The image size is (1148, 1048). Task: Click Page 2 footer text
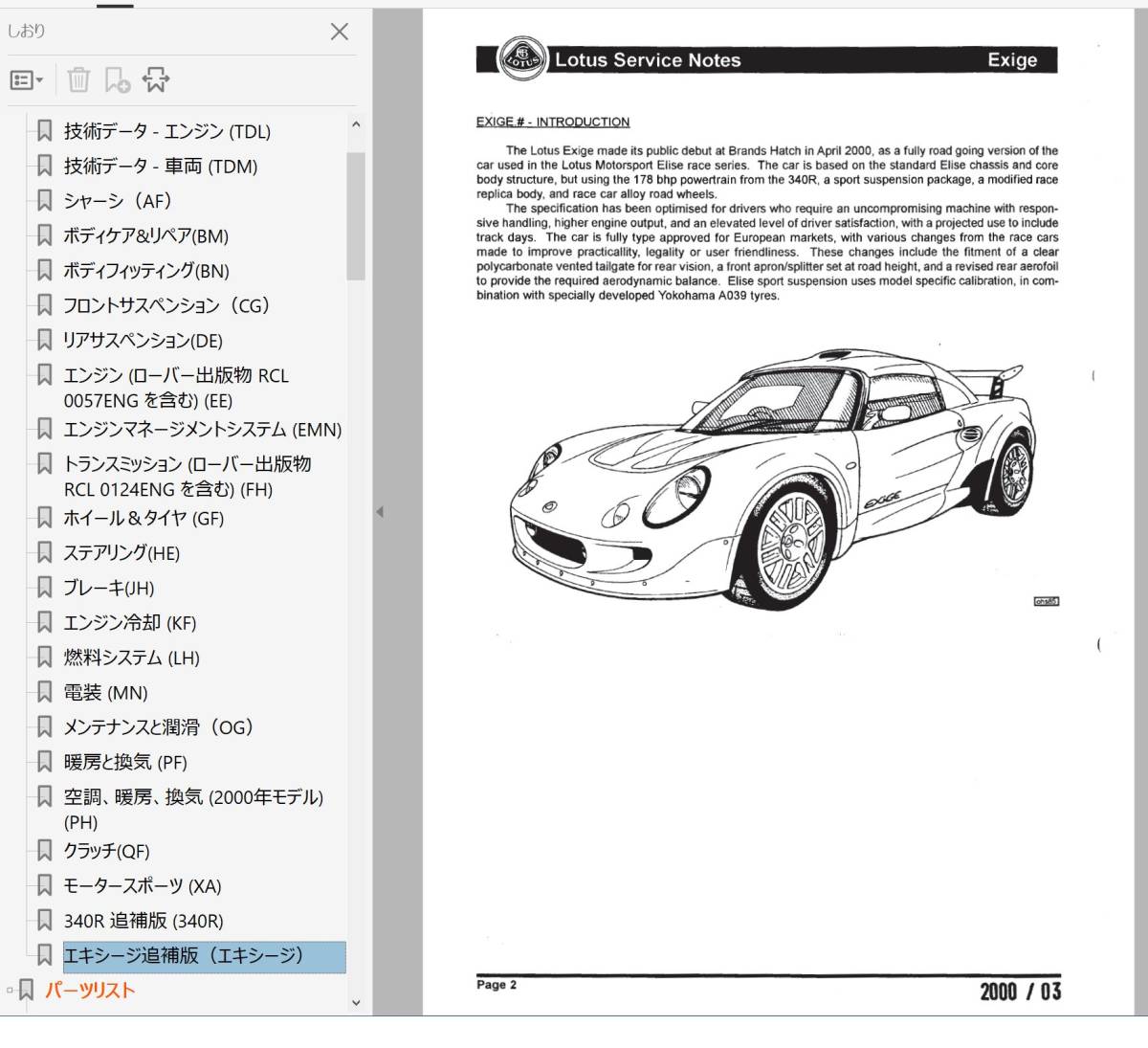coord(497,985)
